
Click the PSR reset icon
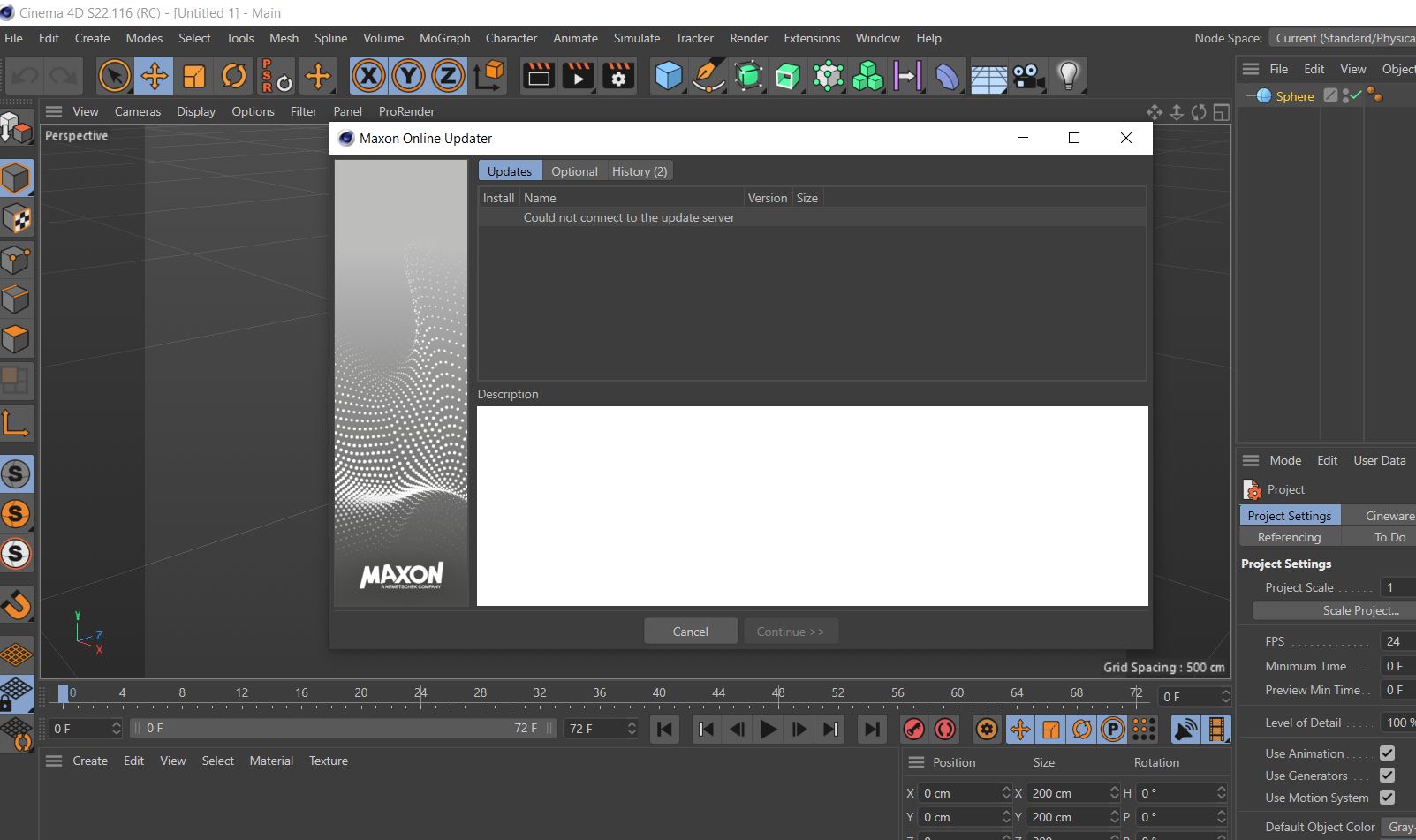[276, 76]
